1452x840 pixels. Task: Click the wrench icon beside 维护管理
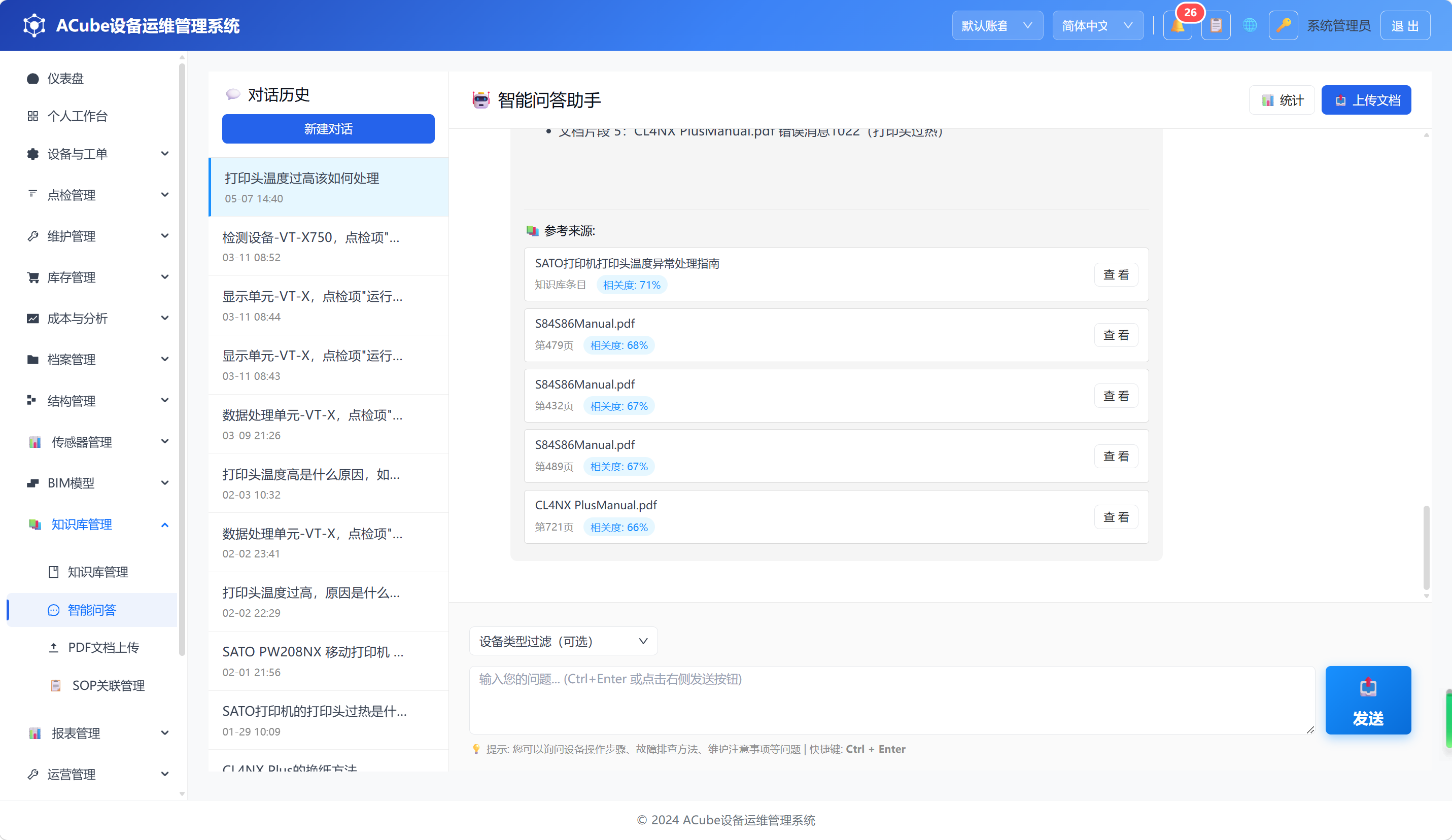coord(33,236)
